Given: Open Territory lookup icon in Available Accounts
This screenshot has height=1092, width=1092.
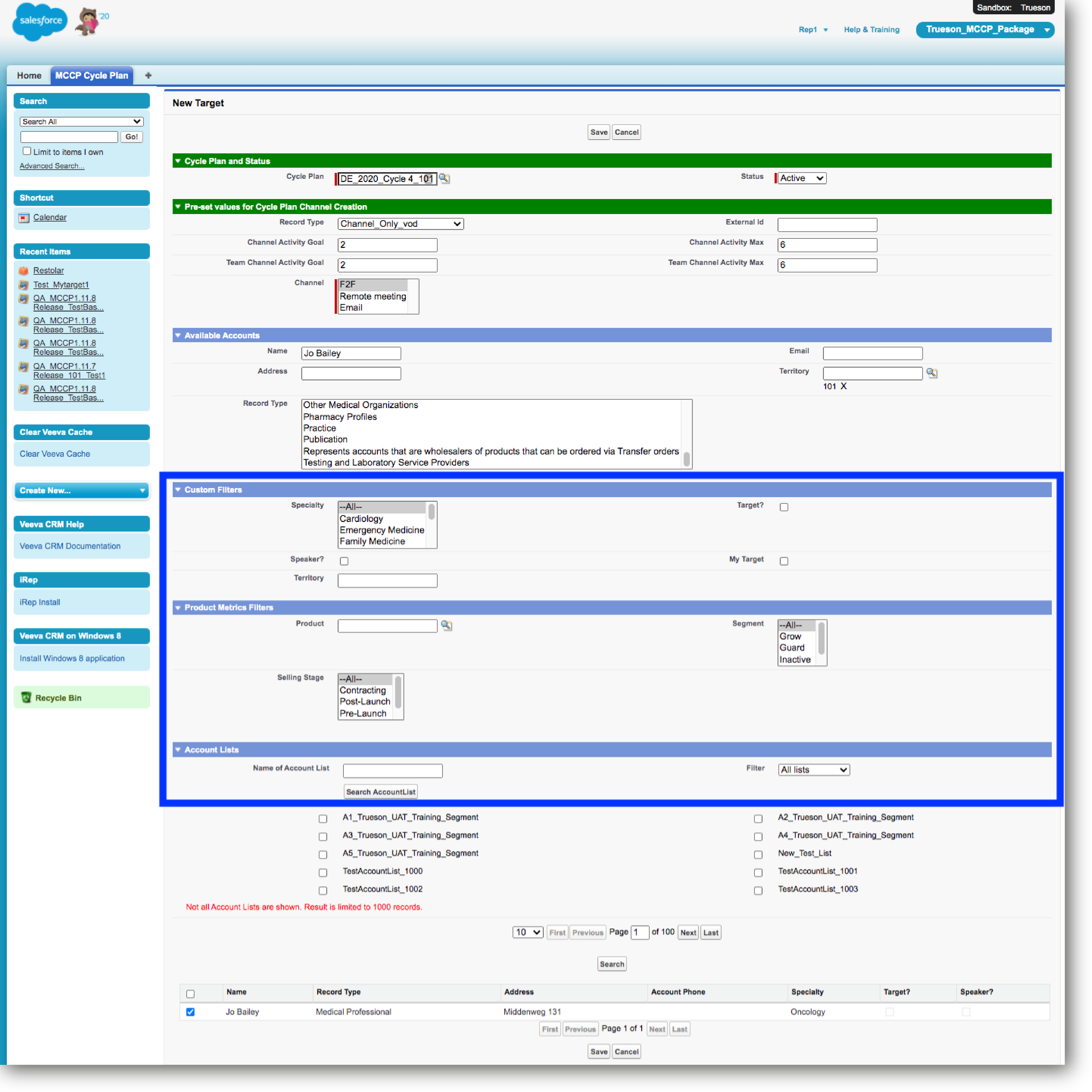Looking at the screenshot, I should point(932,373).
